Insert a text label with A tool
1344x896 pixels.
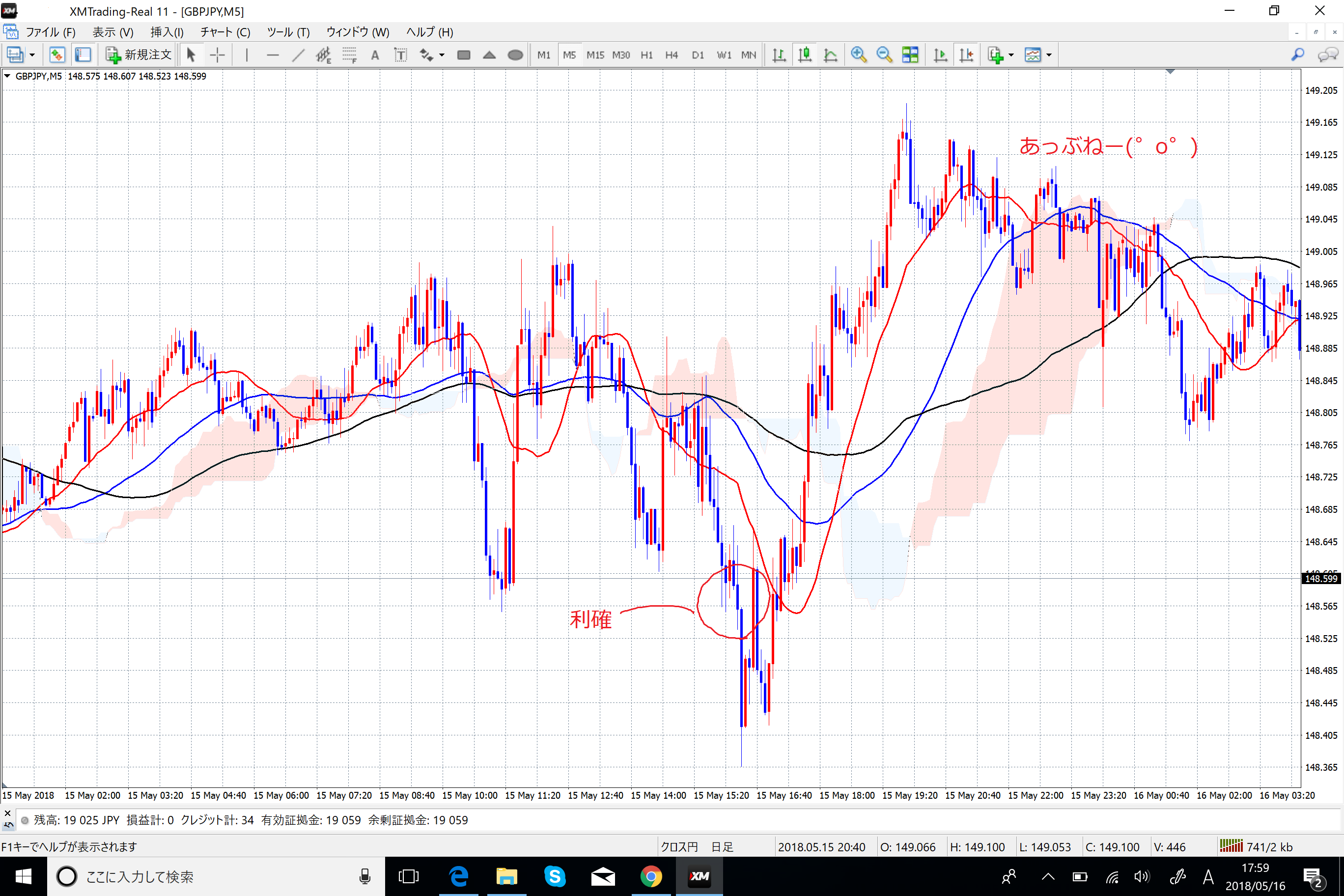(375, 55)
